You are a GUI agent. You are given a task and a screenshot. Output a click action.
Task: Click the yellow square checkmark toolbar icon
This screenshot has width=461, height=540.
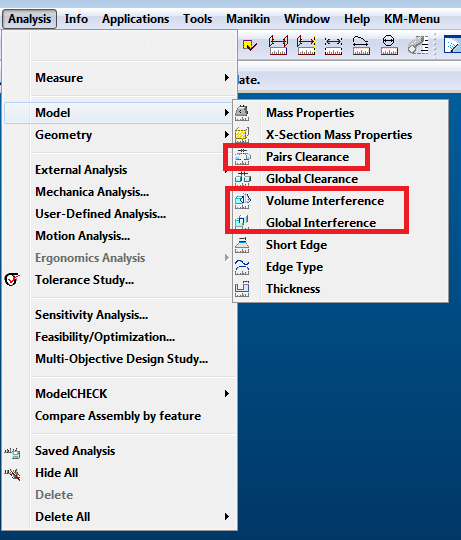click(250, 45)
